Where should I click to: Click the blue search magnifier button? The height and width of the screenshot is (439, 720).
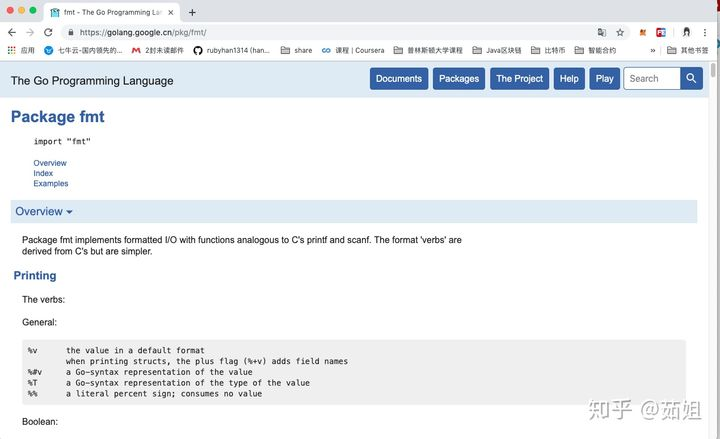coord(691,79)
